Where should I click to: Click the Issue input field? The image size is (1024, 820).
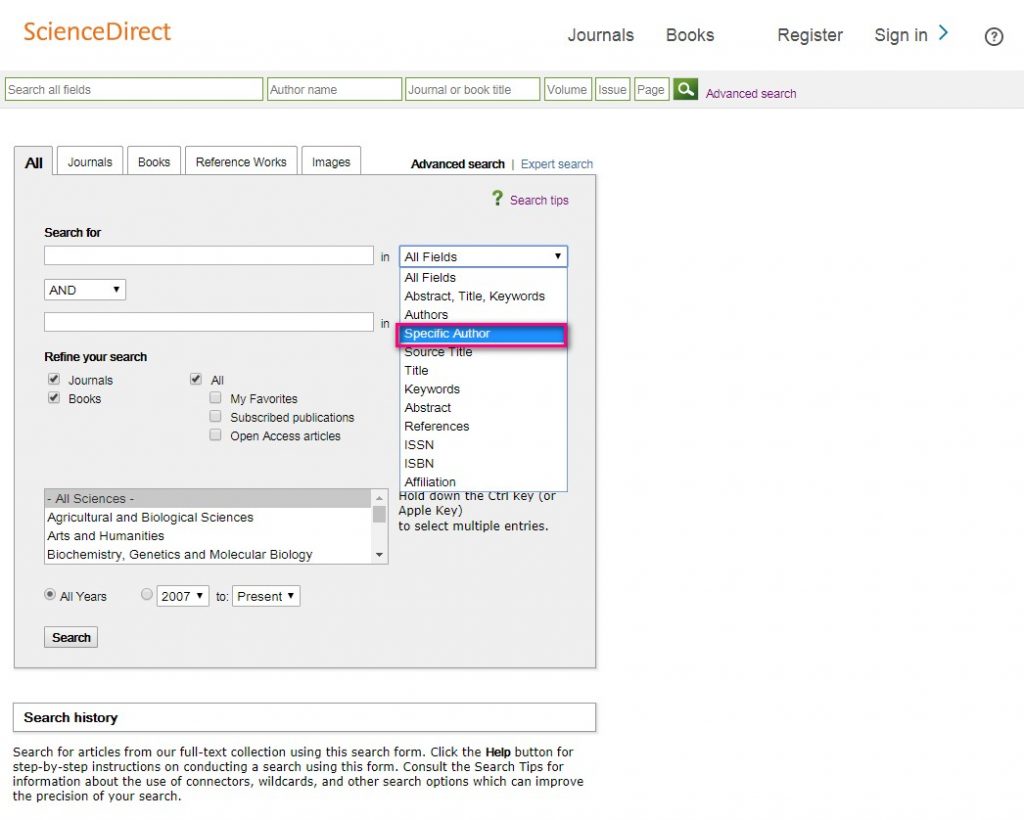point(613,89)
